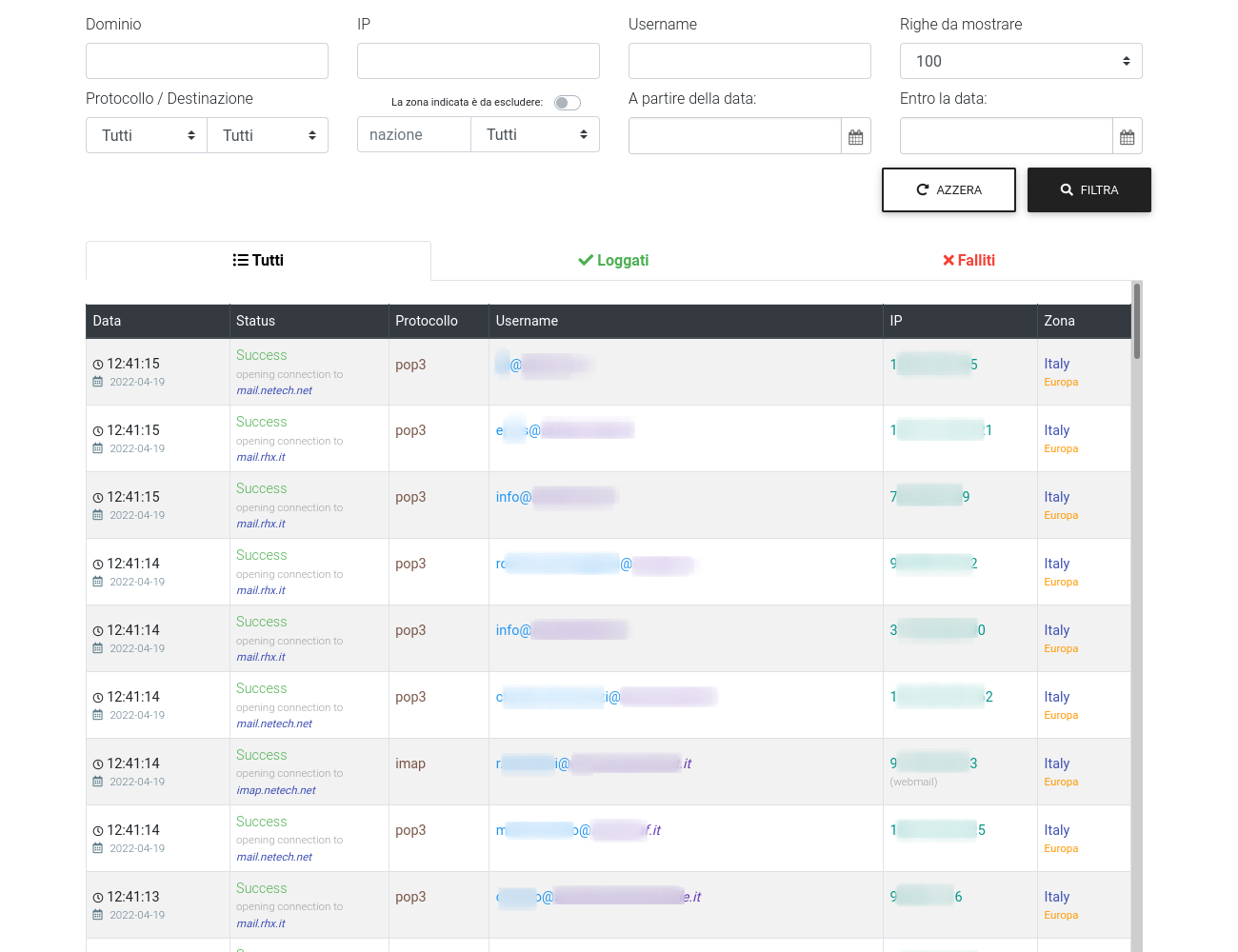1238x952 pixels.
Task: Click the Italy link in the imap row
Action: (1057, 764)
